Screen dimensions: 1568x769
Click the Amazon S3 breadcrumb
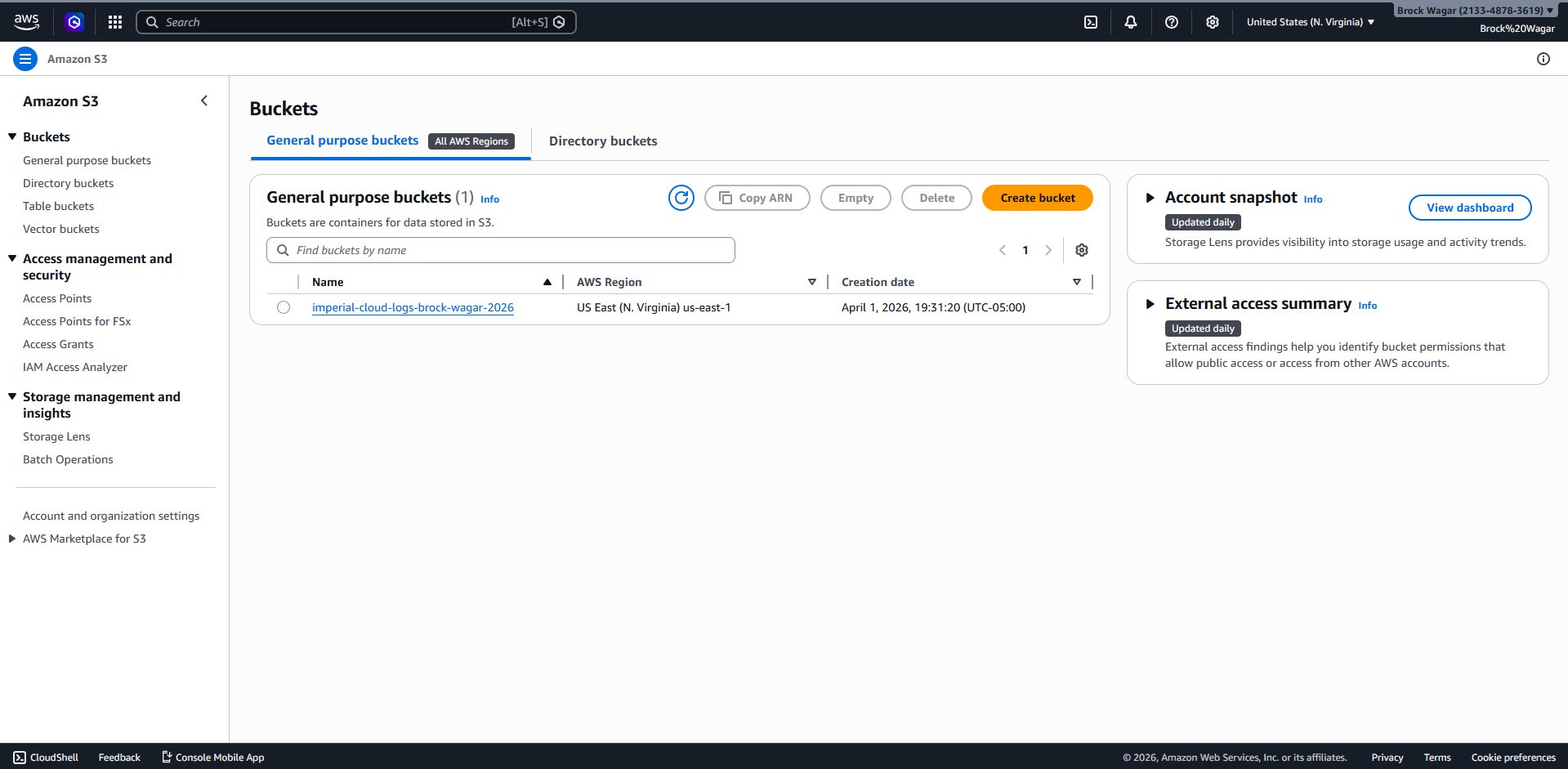(77, 59)
